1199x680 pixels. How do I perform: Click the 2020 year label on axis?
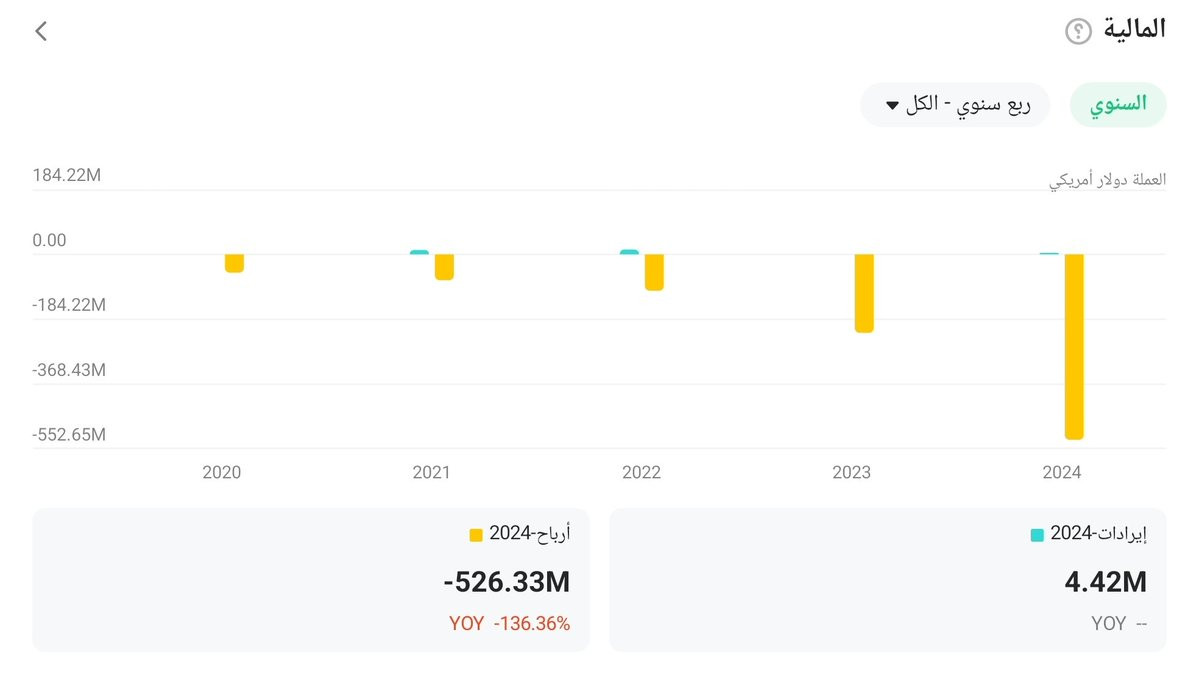tap(221, 472)
